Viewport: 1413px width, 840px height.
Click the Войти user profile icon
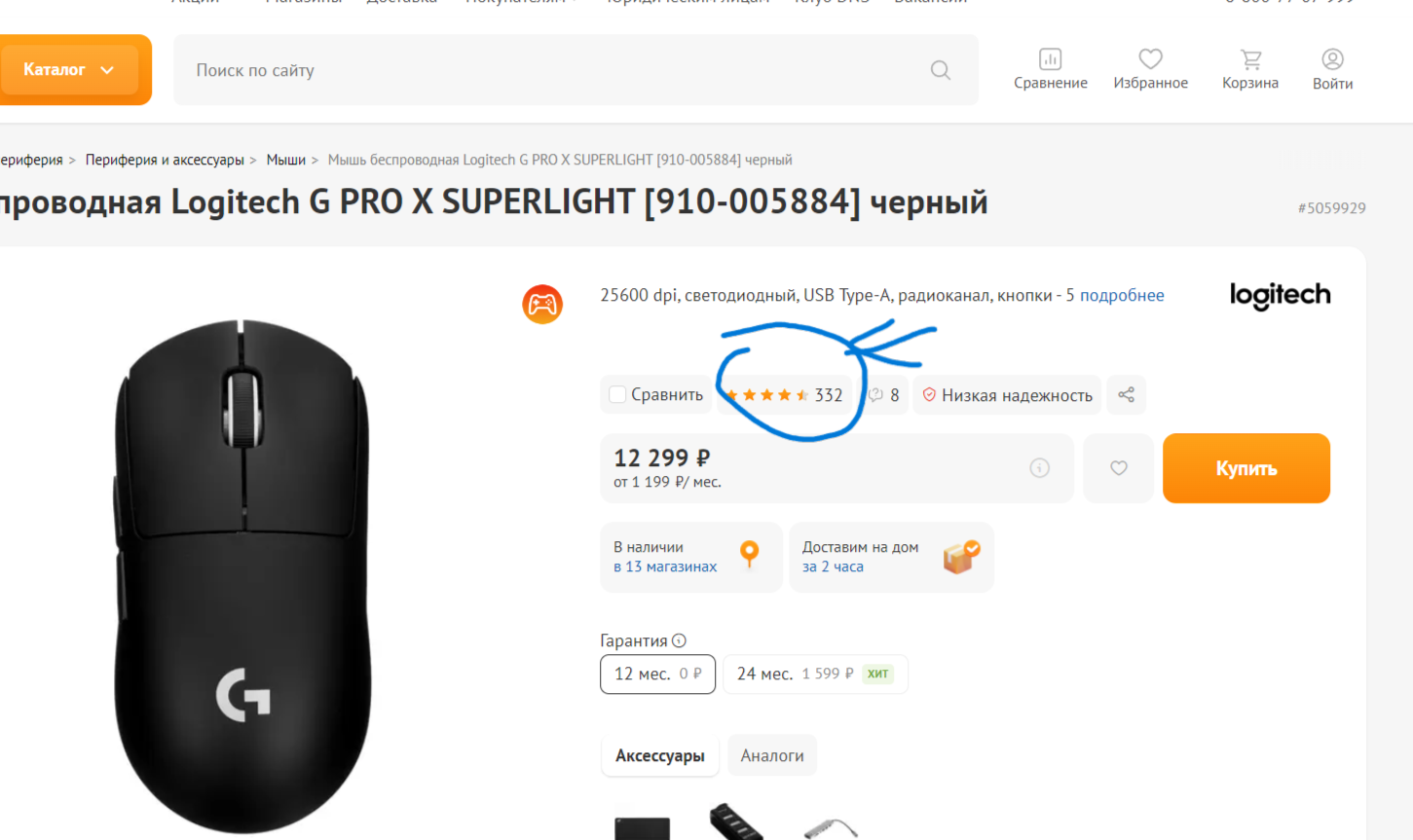point(1332,59)
